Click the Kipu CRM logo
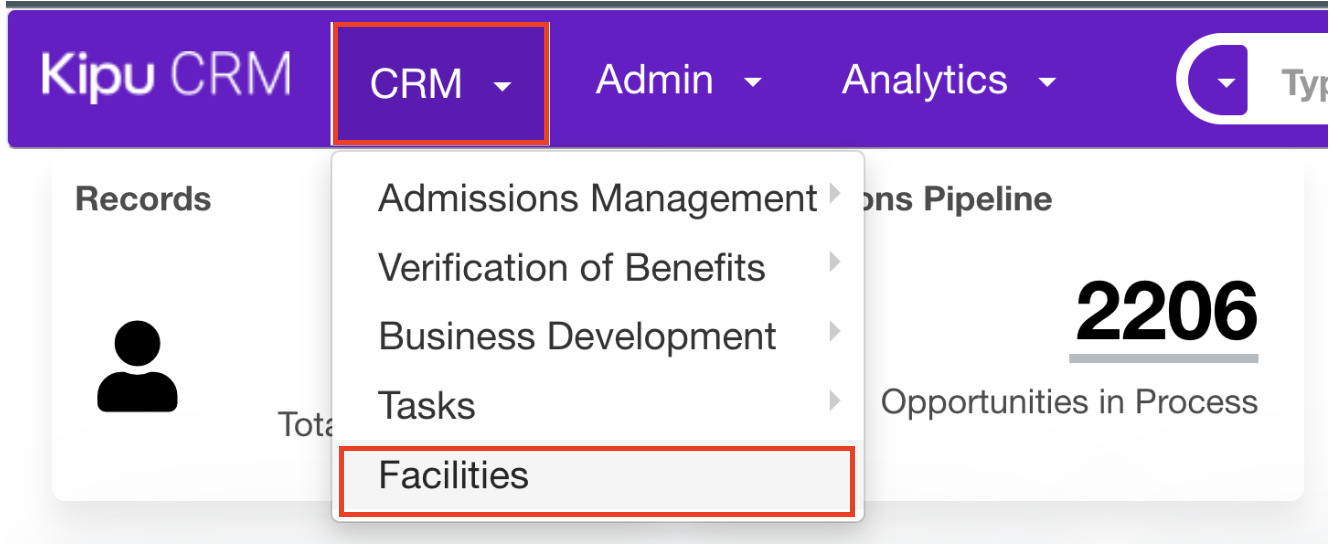Image resolution: width=1336 pixels, height=546 pixels. click(x=166, y=77)
